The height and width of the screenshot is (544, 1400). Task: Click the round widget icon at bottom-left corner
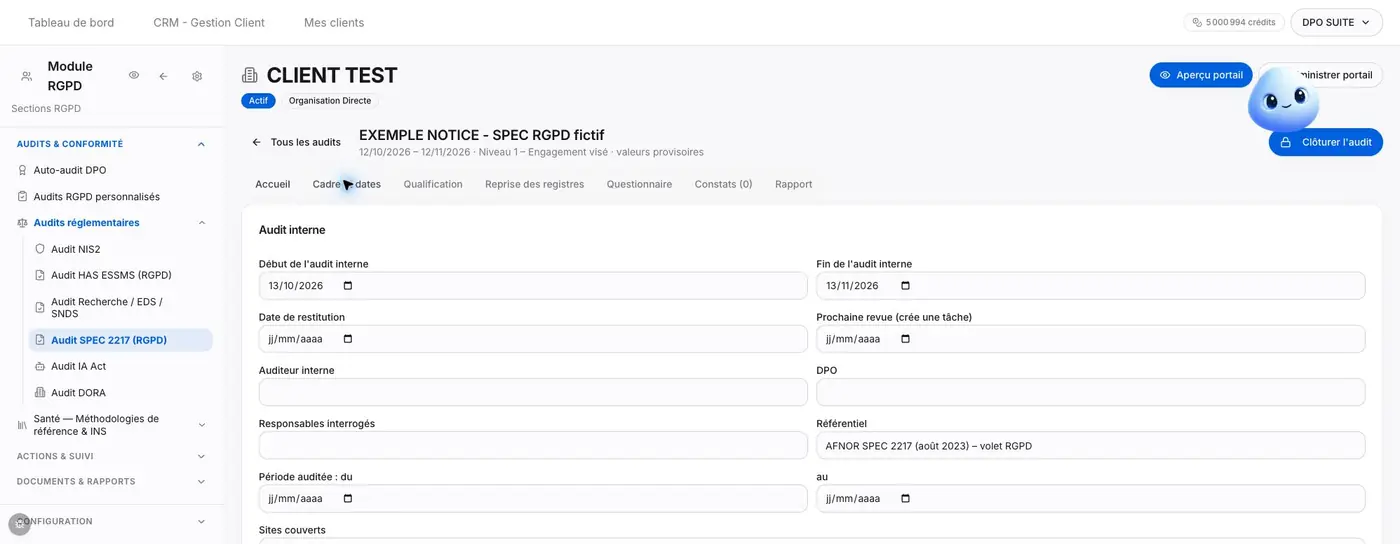coord(19,524)
